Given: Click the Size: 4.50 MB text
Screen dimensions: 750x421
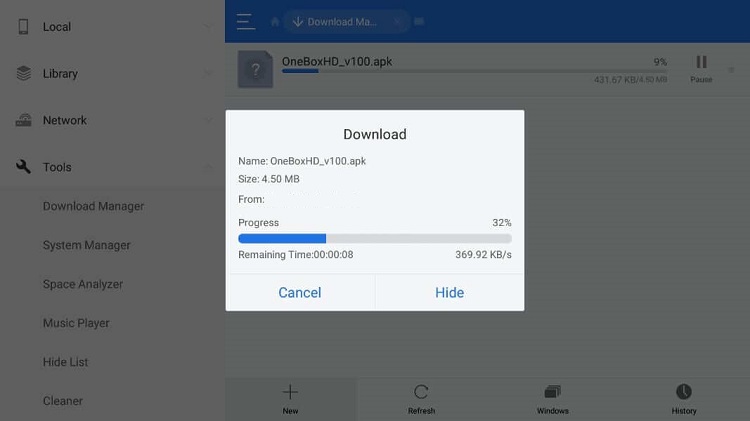Looking at the screenshot, I should point(269,179).
